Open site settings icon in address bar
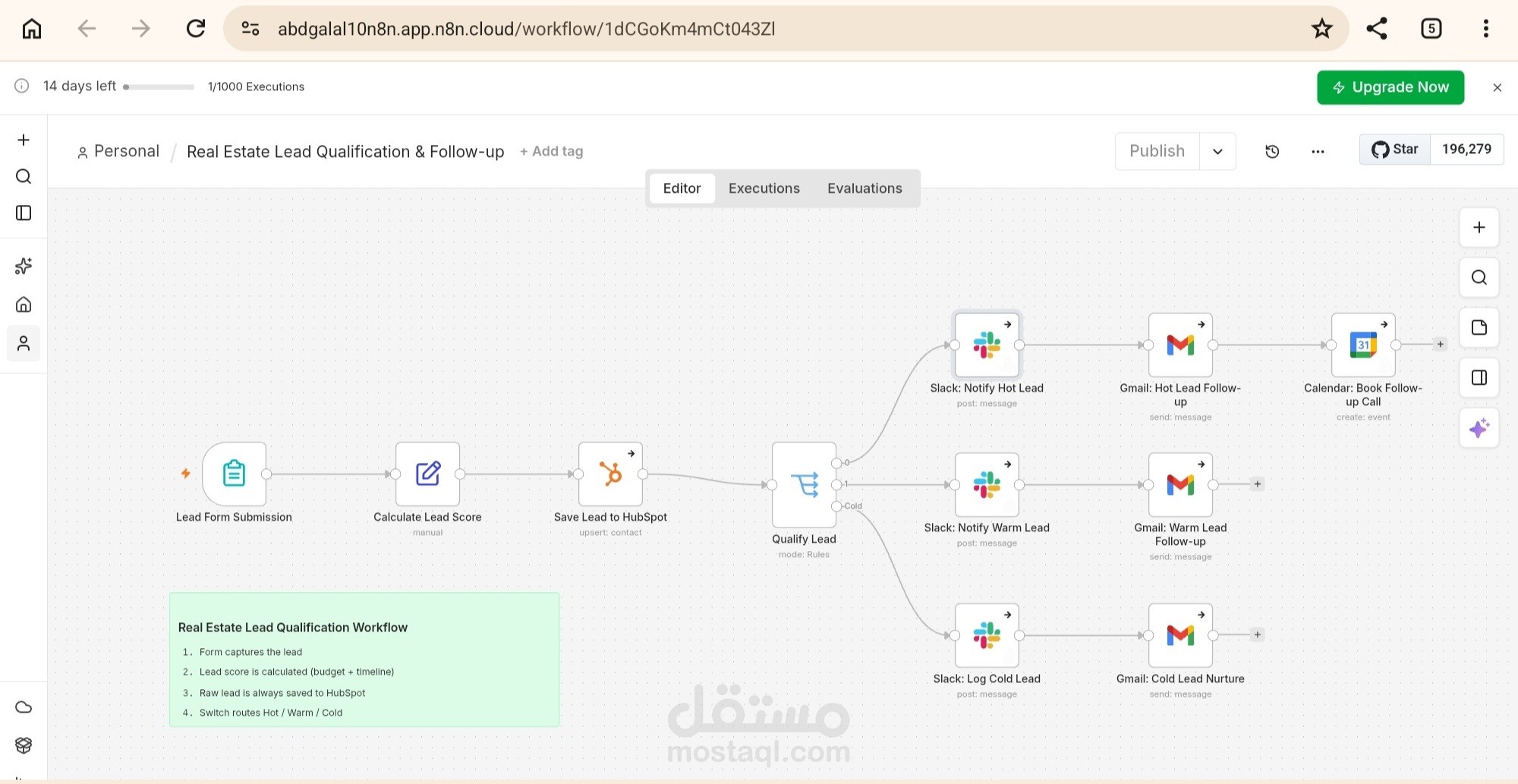Viewport: 1518px width, 784px height. tap(250, 29)
